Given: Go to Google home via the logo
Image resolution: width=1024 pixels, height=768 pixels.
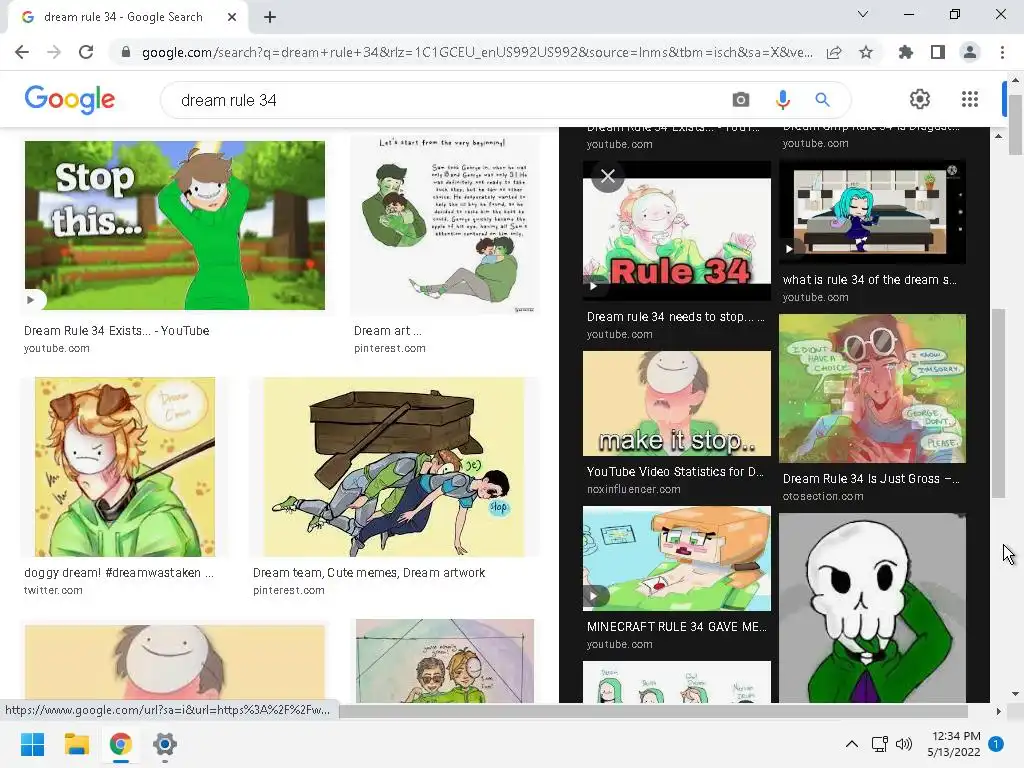Looking at the screenshot, I should 70,99.
